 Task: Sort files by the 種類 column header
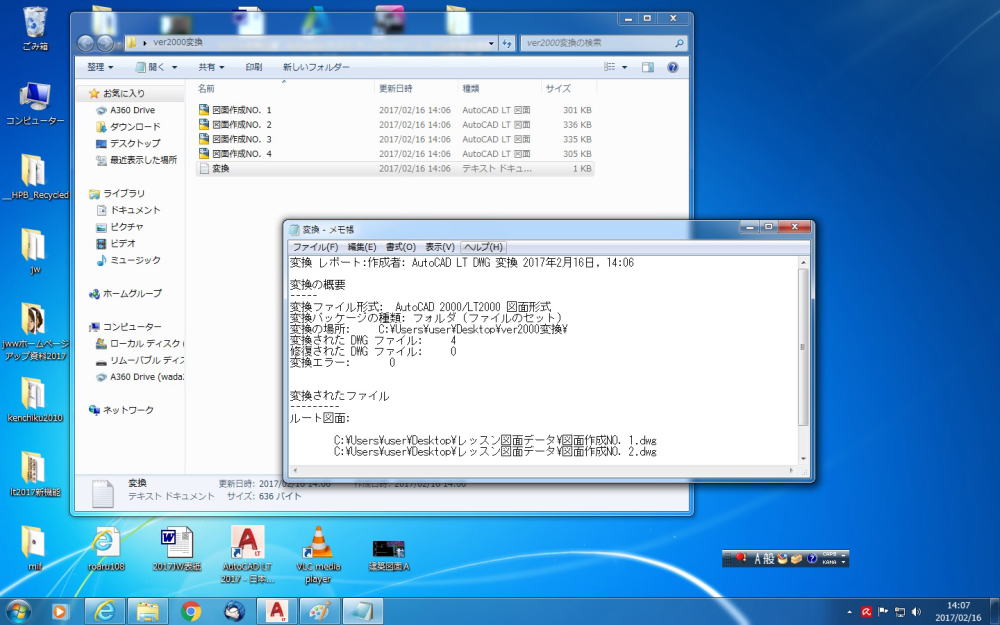(x=499, y=88)
